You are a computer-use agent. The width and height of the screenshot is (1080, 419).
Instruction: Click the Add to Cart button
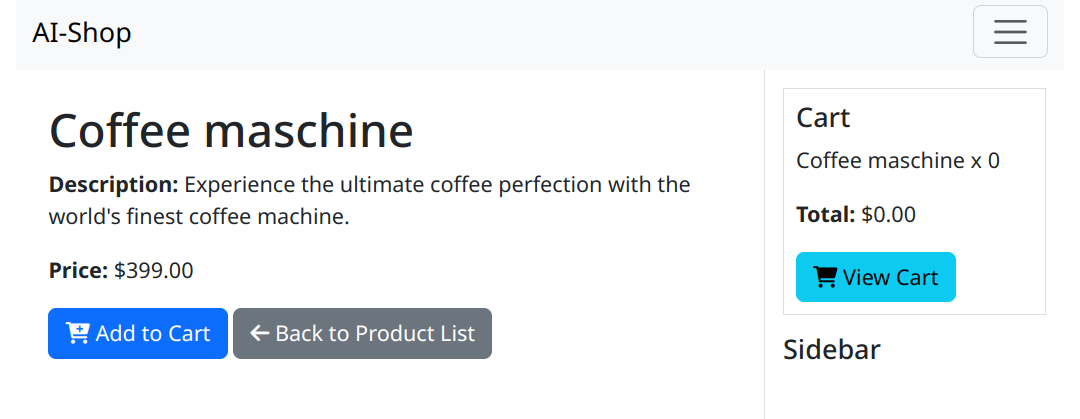tap(138, 334)
